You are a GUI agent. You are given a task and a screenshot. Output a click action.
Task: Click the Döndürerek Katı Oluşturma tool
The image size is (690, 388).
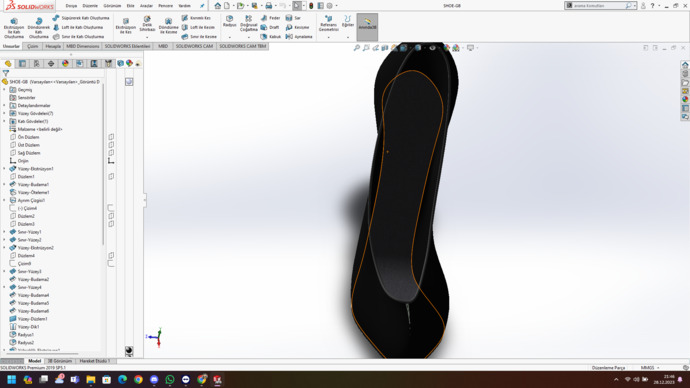coord(39,28)
